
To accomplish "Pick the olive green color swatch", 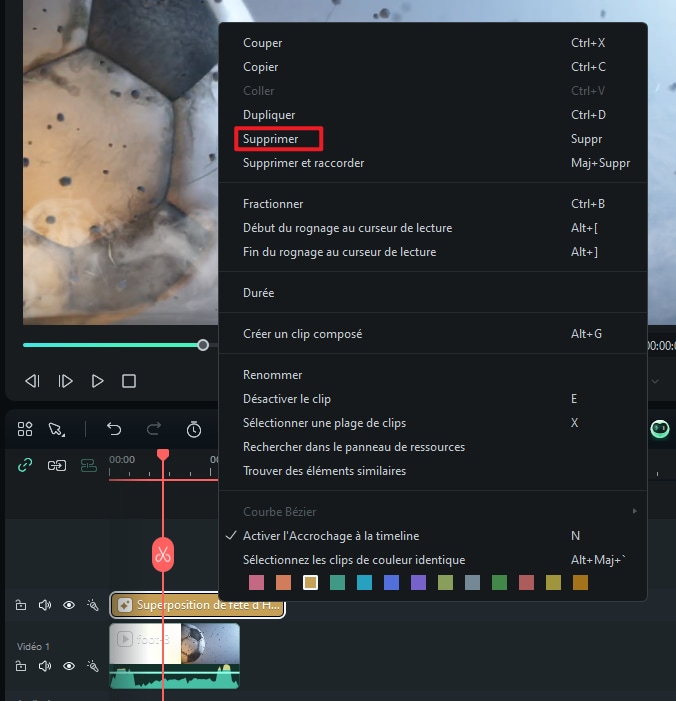I will point(445,583).
